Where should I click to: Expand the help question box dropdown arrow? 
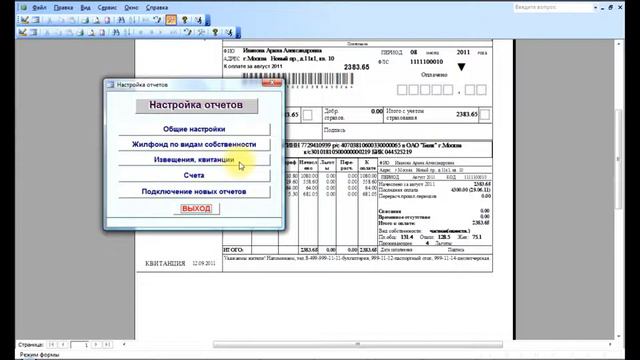596,7
